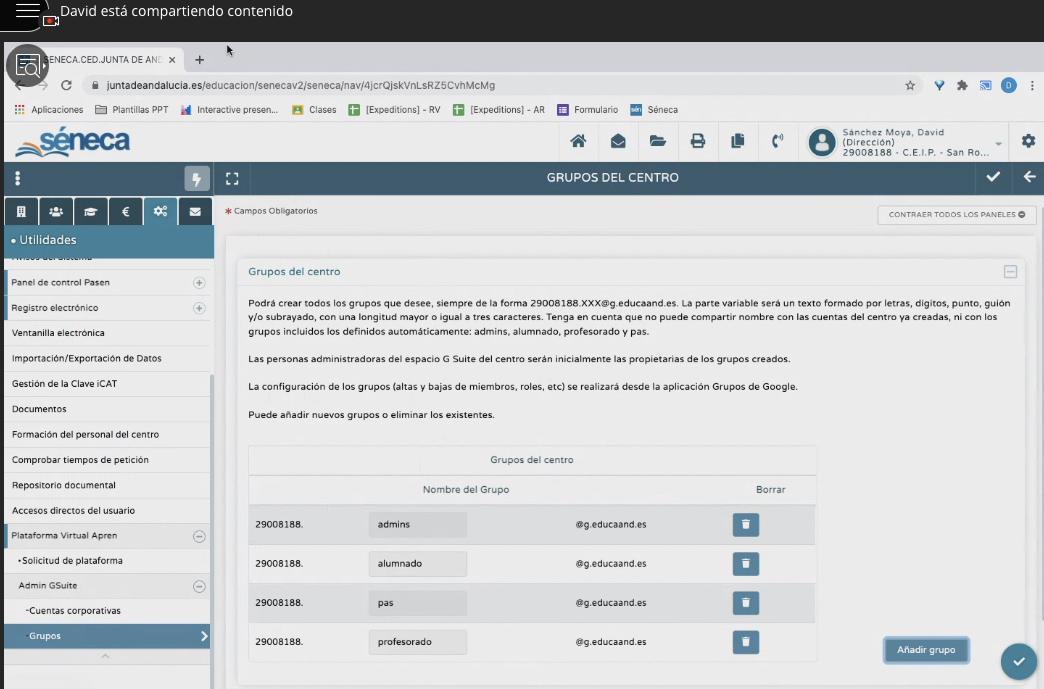This screenshot has height=689, width=1044.
Task: Open the messages envelope-open icon in header
Action: tap(618, 141)
